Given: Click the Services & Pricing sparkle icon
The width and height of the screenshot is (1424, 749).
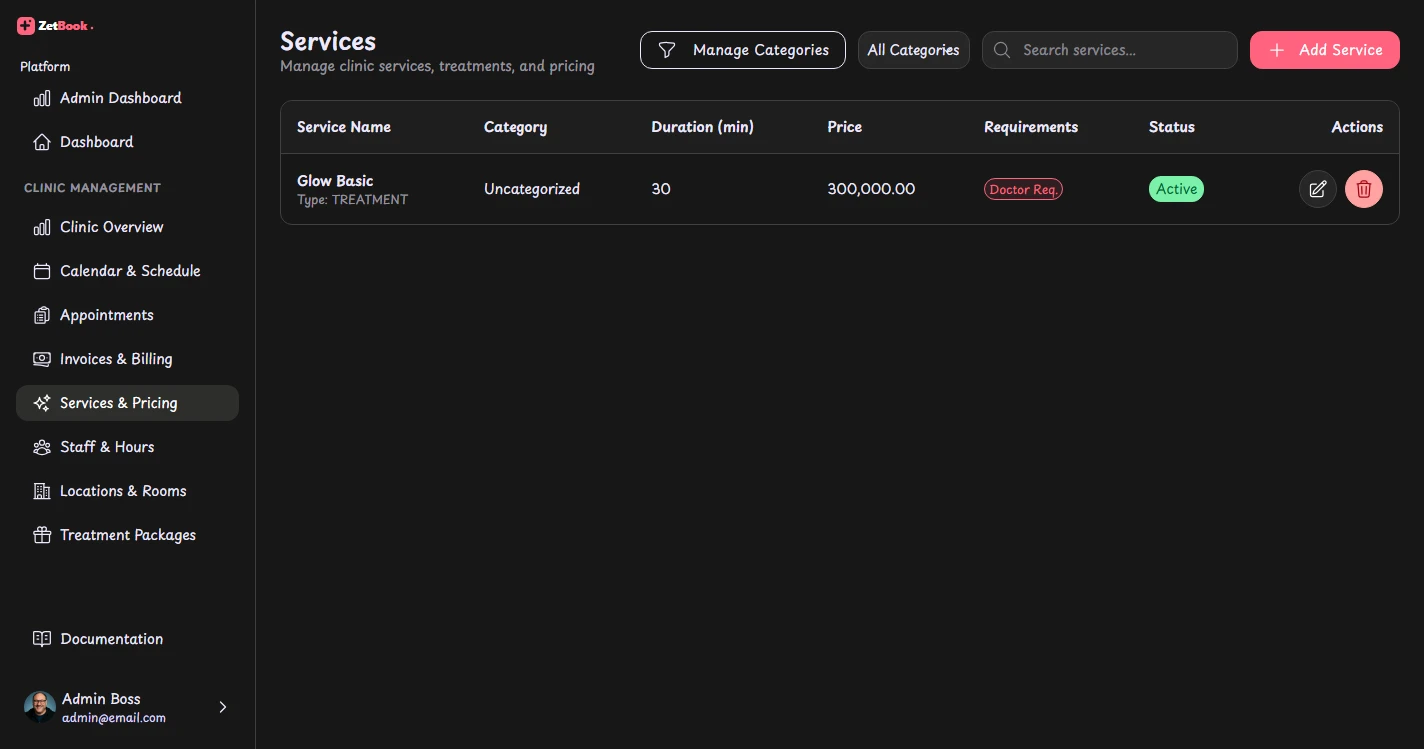Looking at the screenshot, I should (42, 403).
